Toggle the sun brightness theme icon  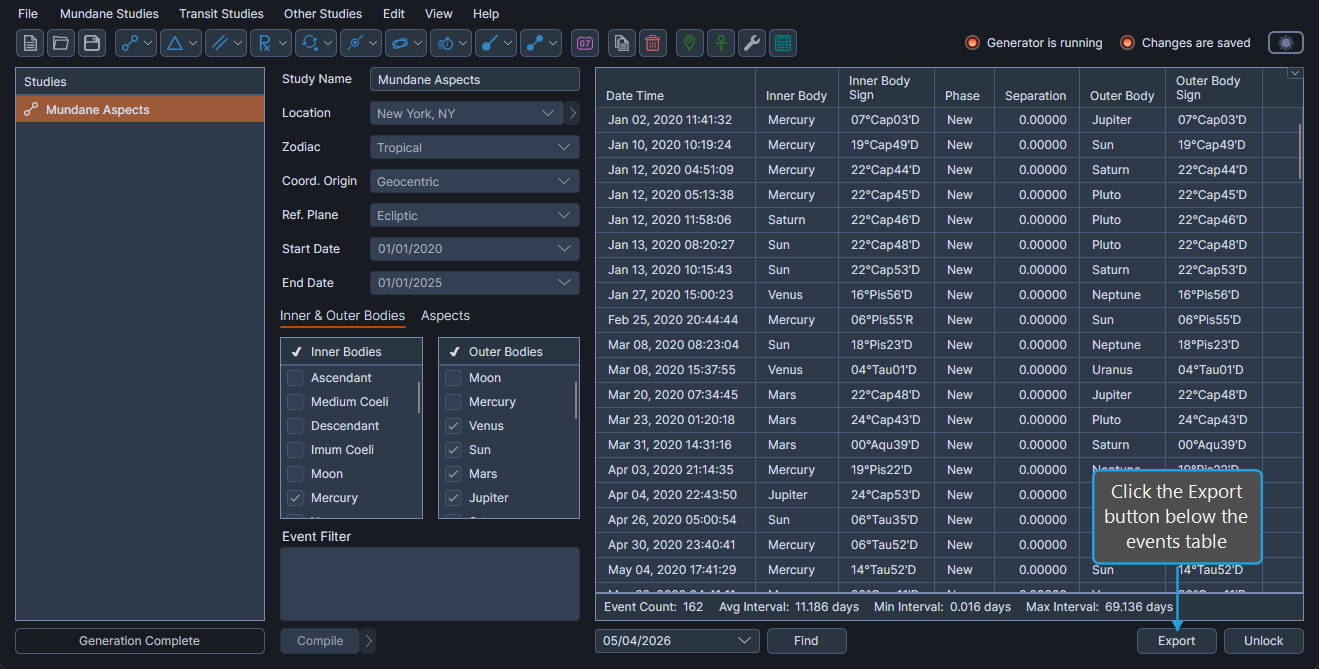click(1286, 43)
